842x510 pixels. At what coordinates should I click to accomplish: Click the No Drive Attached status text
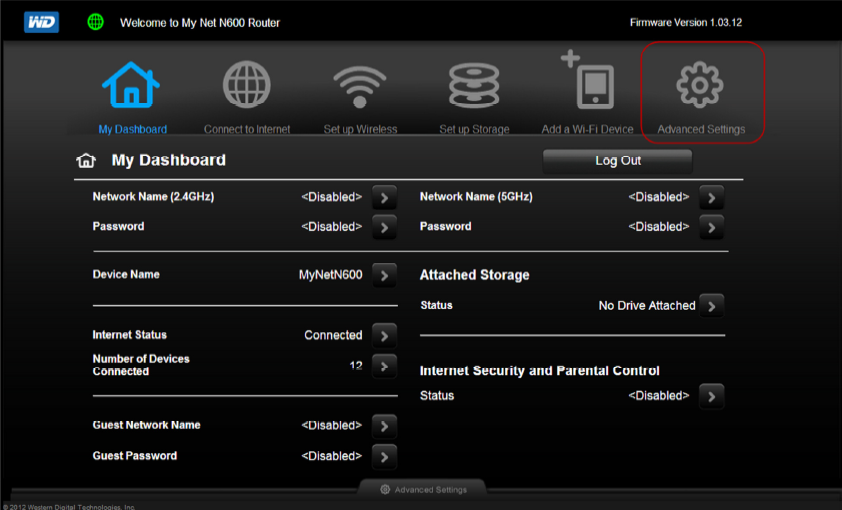pyautogui.click(x=647, y=305)
